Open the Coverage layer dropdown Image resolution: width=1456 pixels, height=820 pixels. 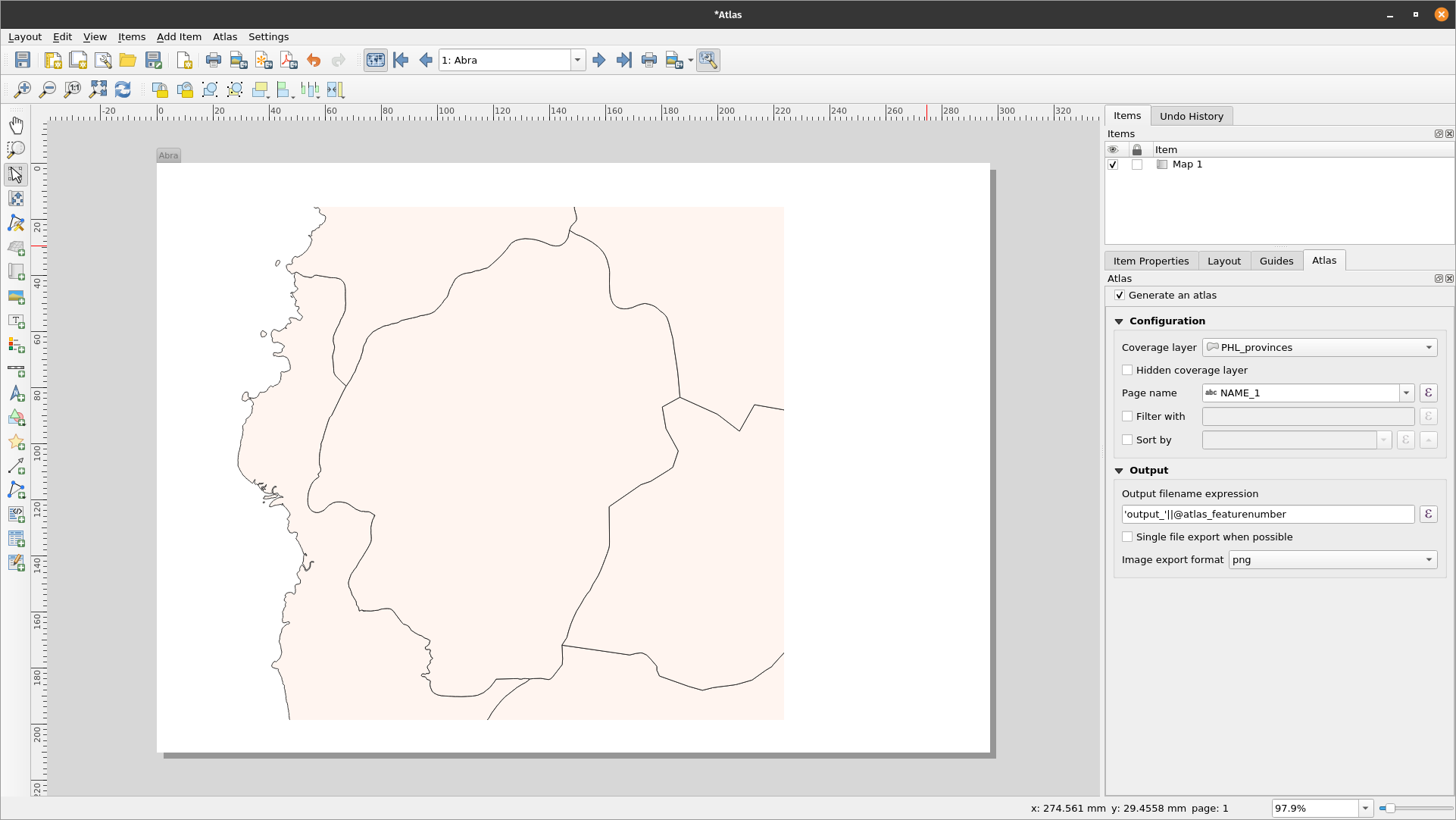1320,348
